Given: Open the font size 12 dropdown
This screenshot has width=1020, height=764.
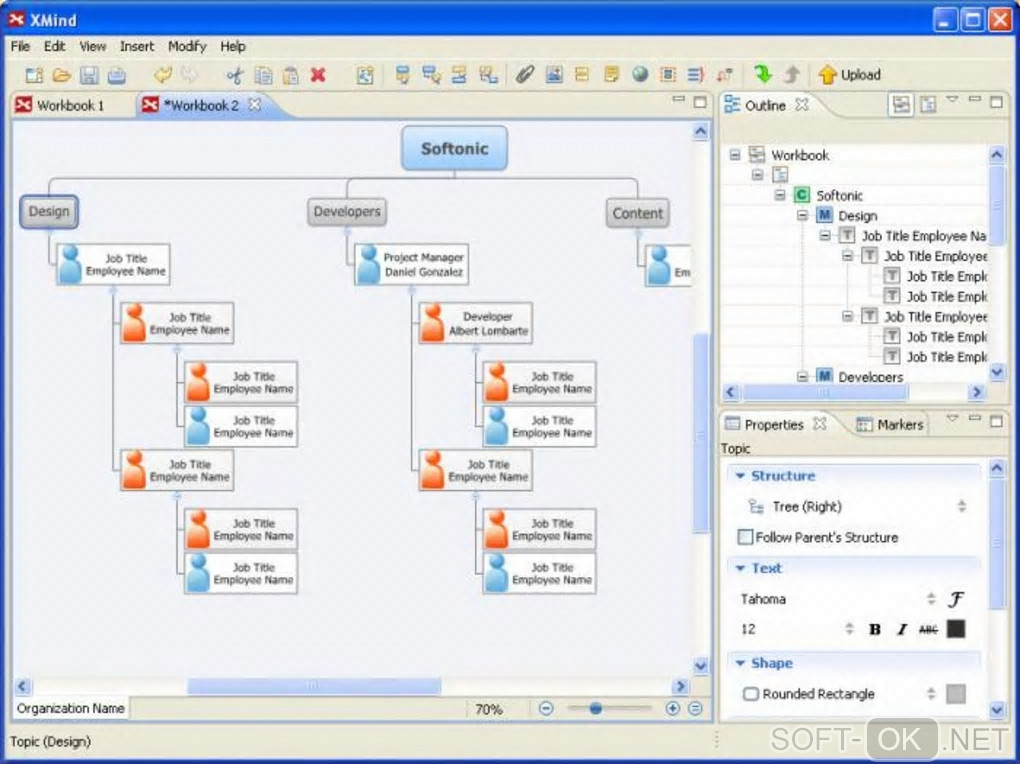Looking at the screenshot, I should [849, 629].
